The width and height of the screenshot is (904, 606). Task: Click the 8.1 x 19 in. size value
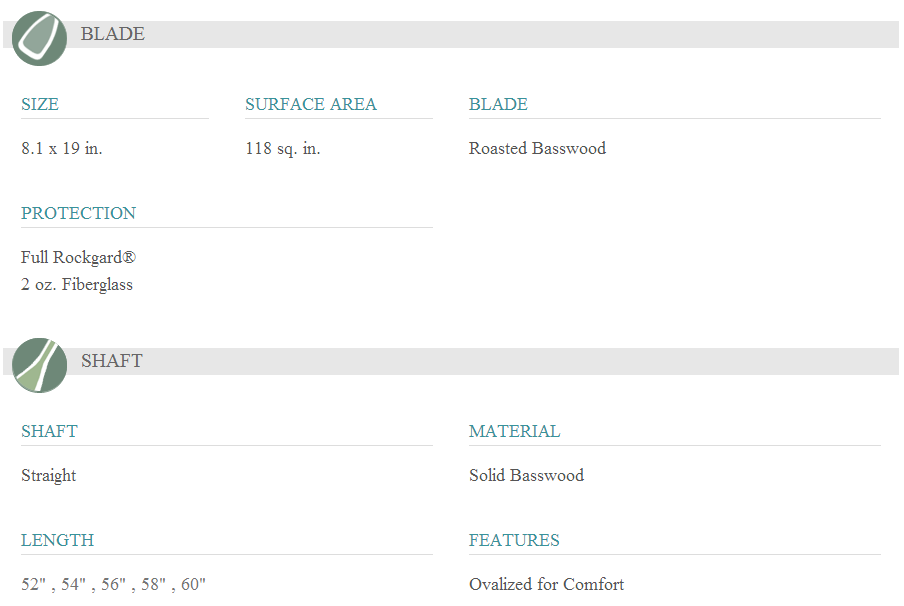(62, 148)
